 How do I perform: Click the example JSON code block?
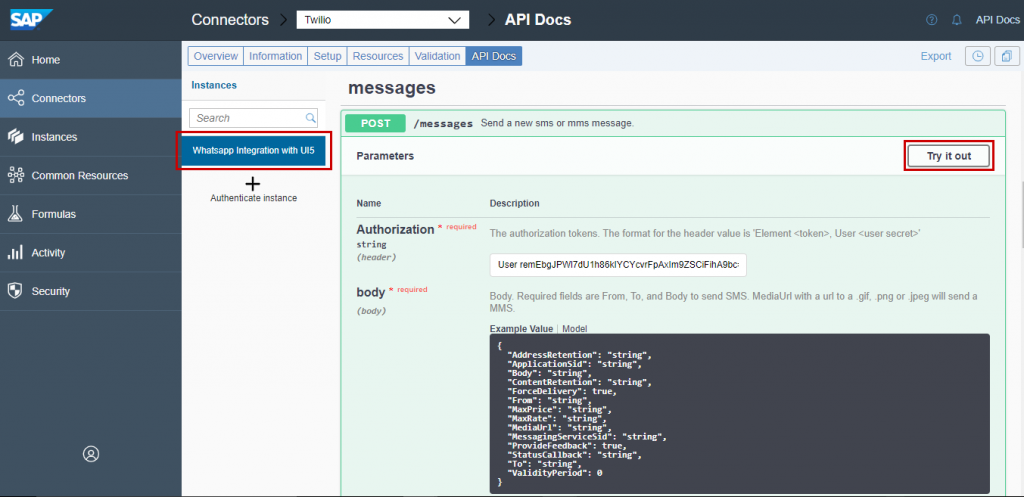pos(739,413)
